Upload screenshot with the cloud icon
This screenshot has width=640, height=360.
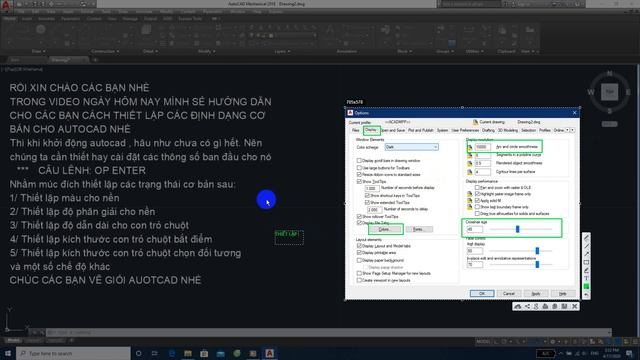(x=518, y=307)
